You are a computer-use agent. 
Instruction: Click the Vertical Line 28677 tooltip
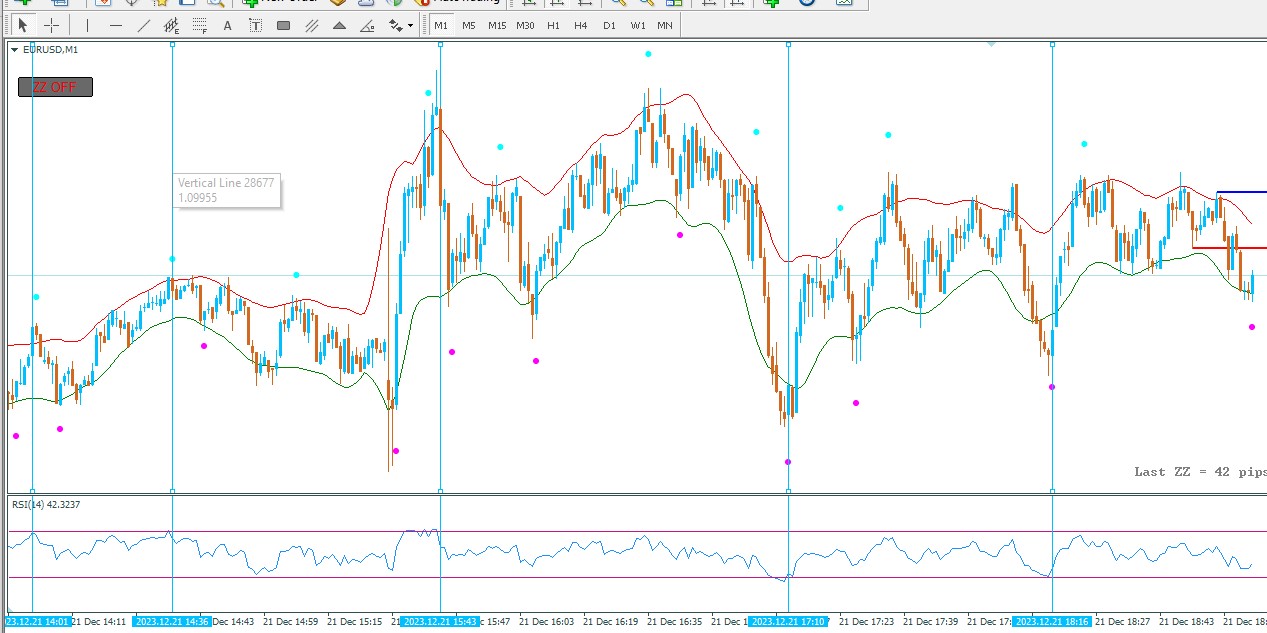tap(227, 190)
